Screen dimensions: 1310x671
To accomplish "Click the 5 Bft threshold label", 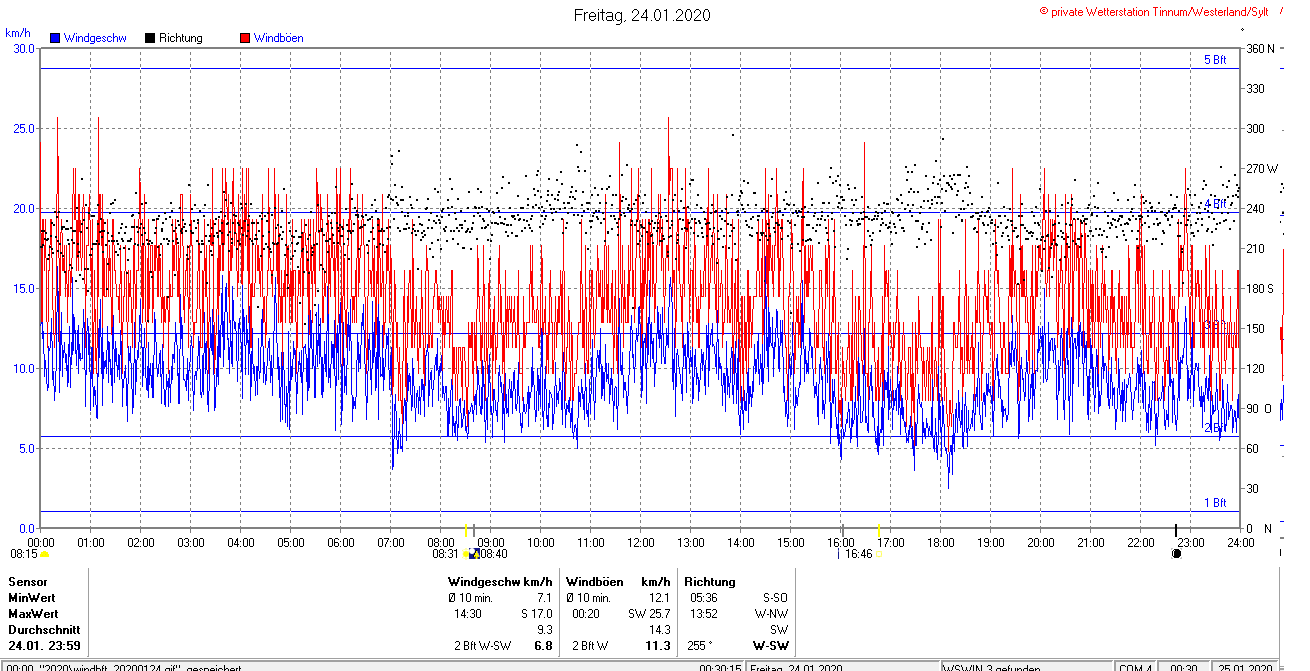I will (1215, 60).
